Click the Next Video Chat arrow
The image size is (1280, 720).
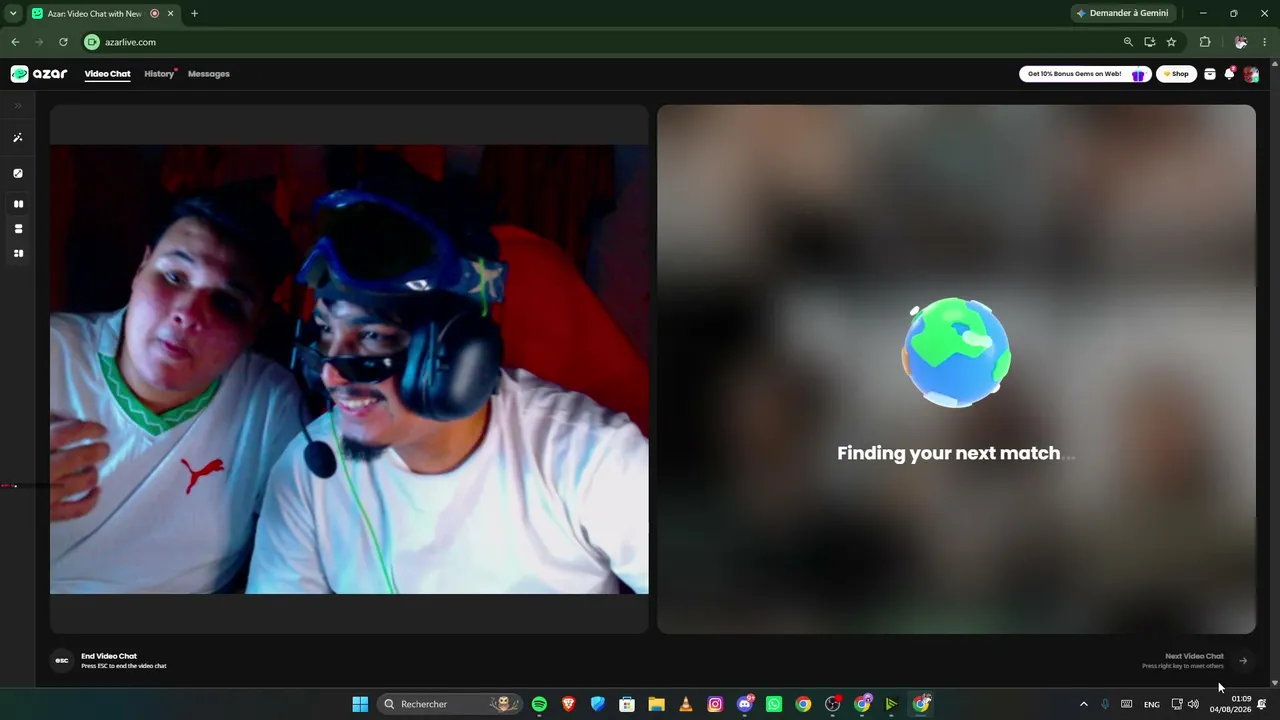pos(1243,660)
